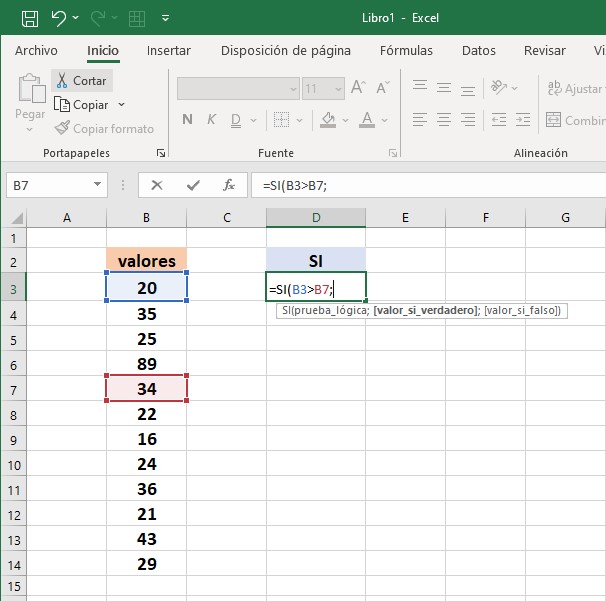
Task: Cancel formula entry with X icon
Action: point(157,186)
